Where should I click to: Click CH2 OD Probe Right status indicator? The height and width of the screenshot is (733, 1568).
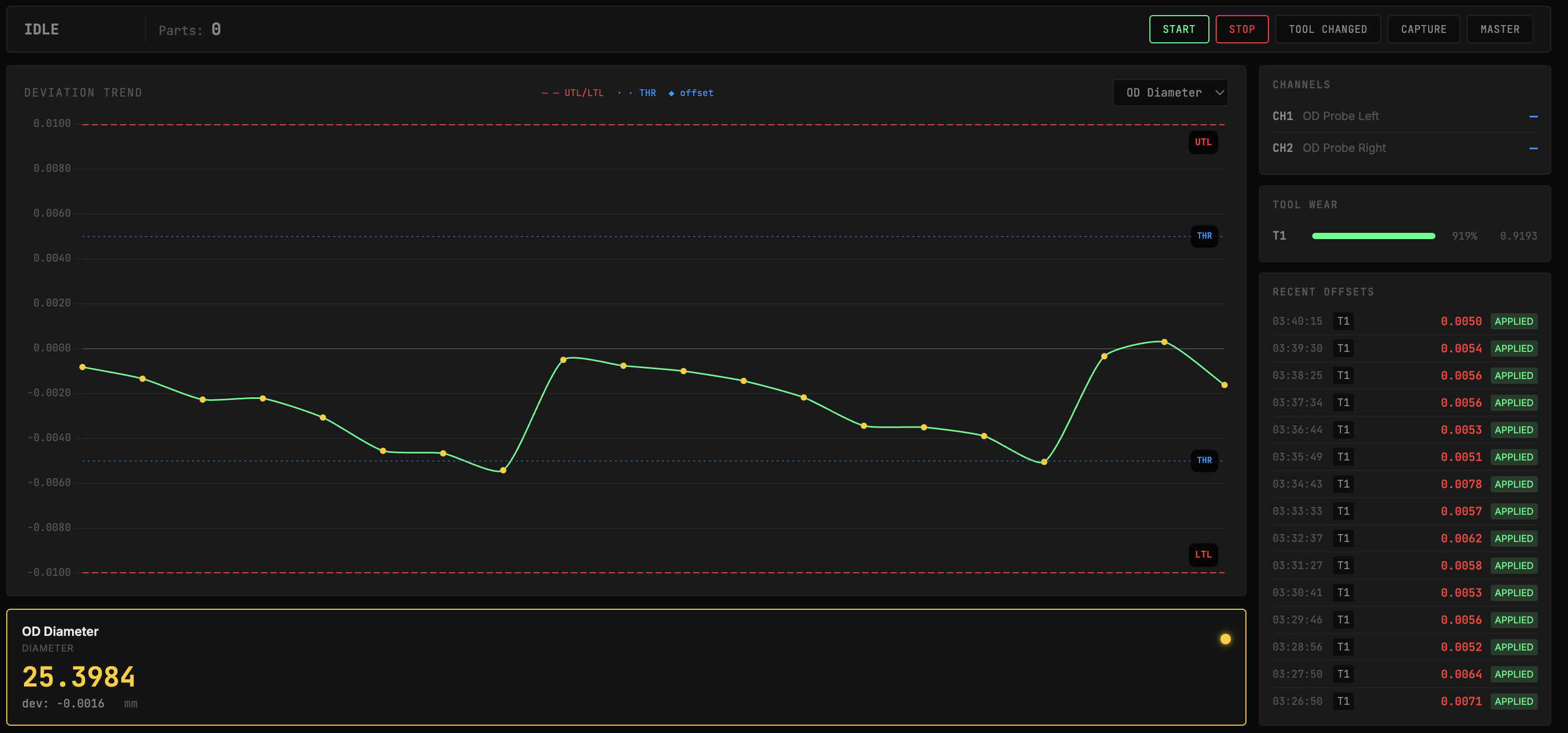(x=1533, y=148)
